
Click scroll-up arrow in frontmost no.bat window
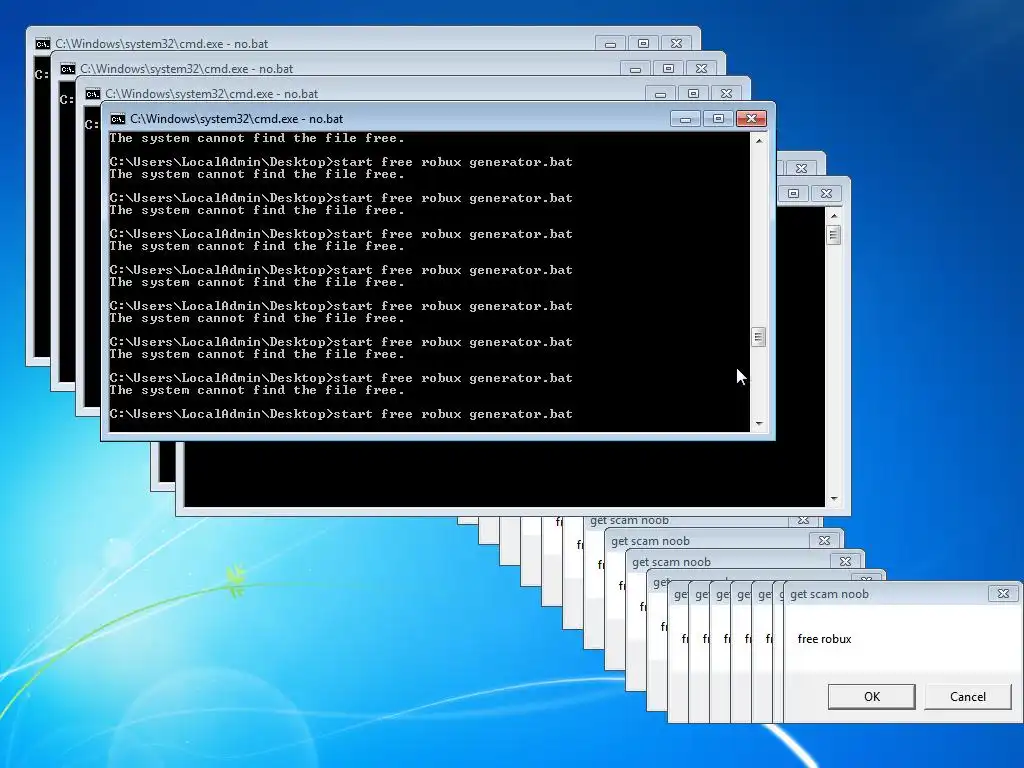tap(759, 140)
